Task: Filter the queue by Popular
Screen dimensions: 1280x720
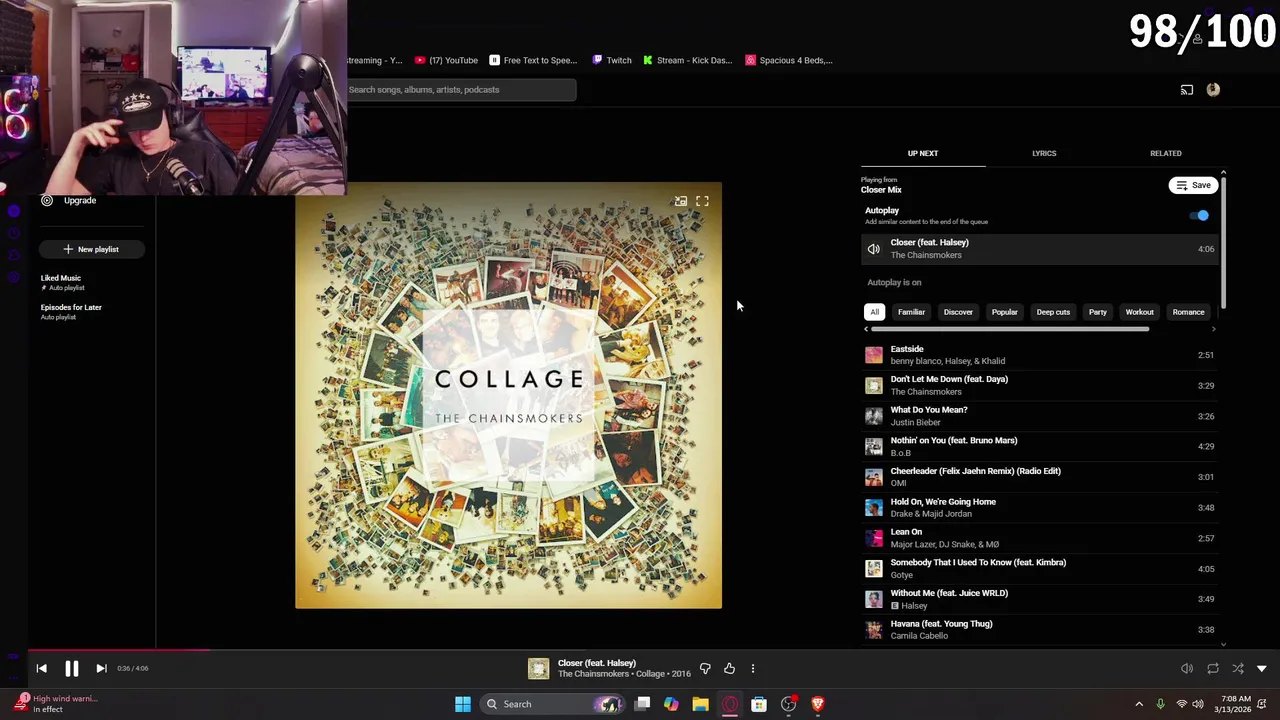Action: tap(1004, 312)
